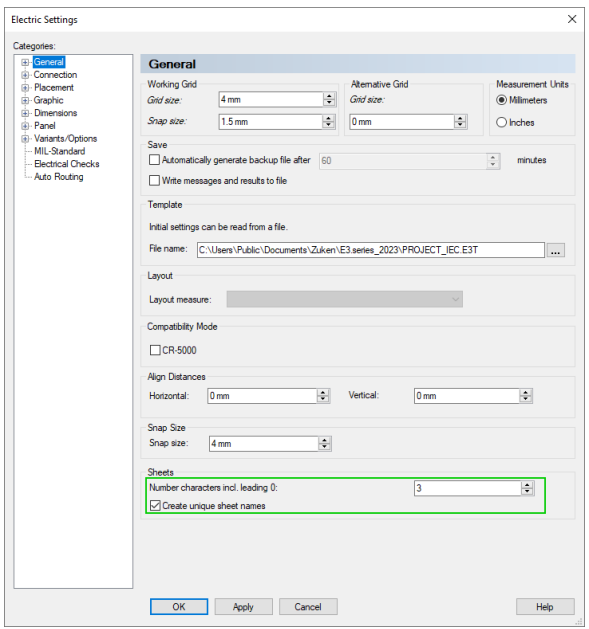Expand the Variants/Options tree node
589x629 pixels.
pos(25,139)
